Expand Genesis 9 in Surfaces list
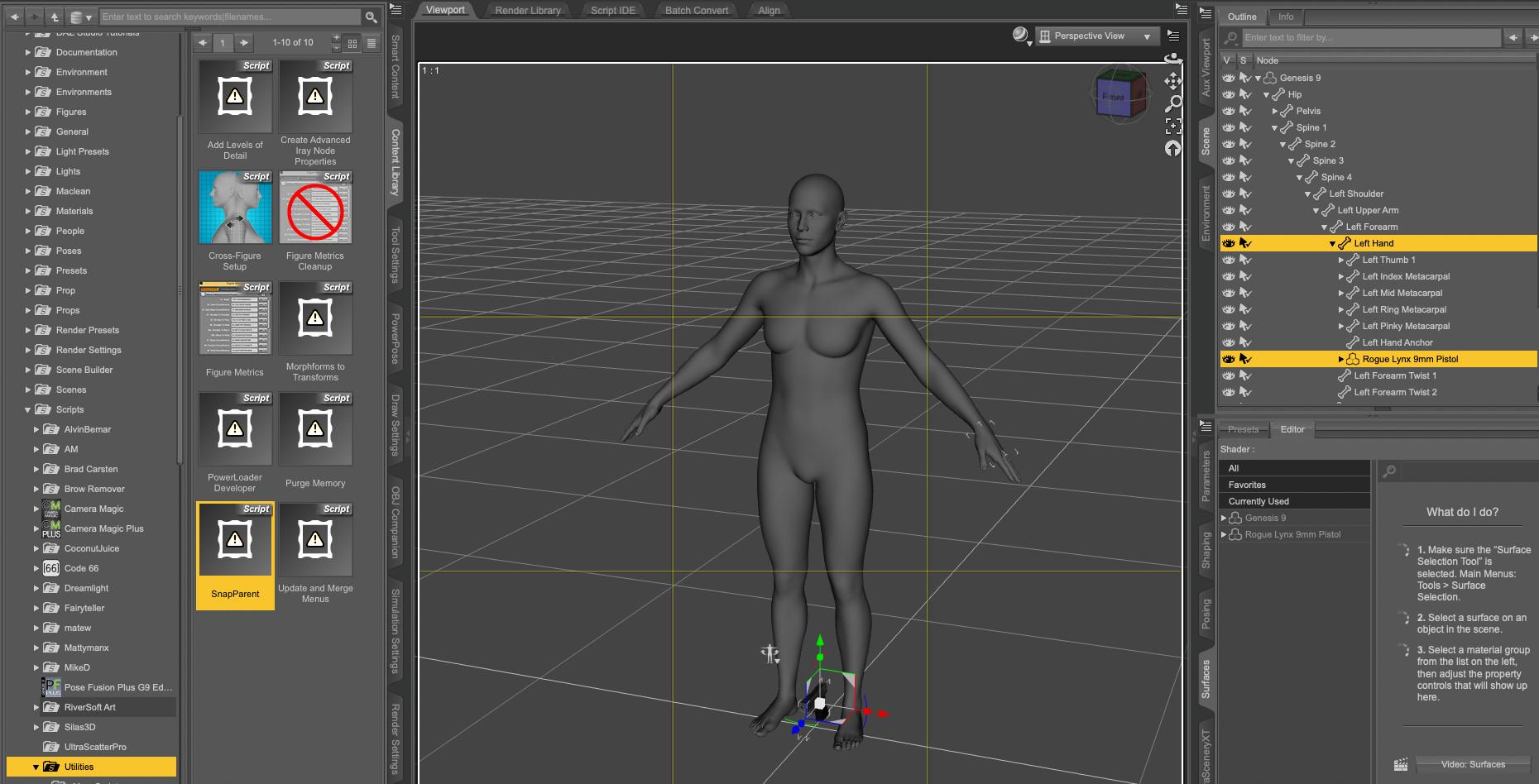 [x=1224, y=518]
